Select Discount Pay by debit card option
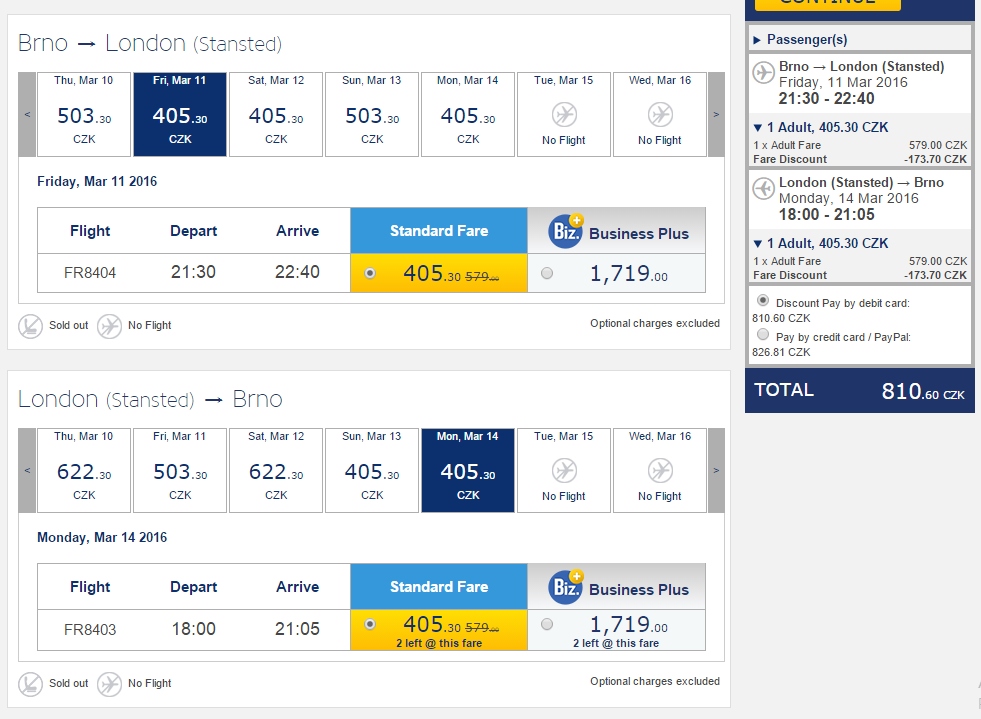981x719 pixels. tap(763, 300)
